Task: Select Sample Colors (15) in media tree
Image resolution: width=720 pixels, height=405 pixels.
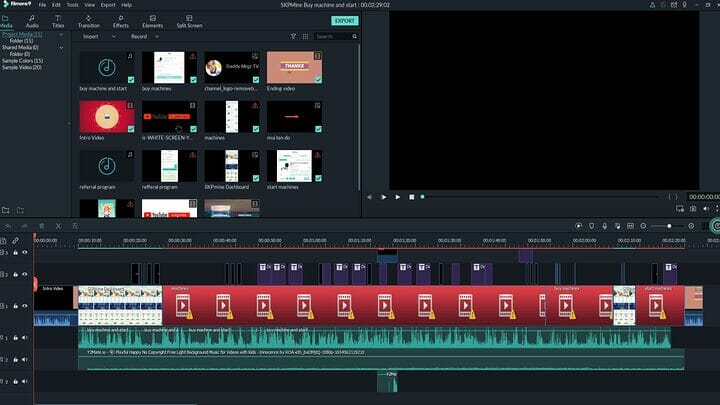Action: coord(22,61)
